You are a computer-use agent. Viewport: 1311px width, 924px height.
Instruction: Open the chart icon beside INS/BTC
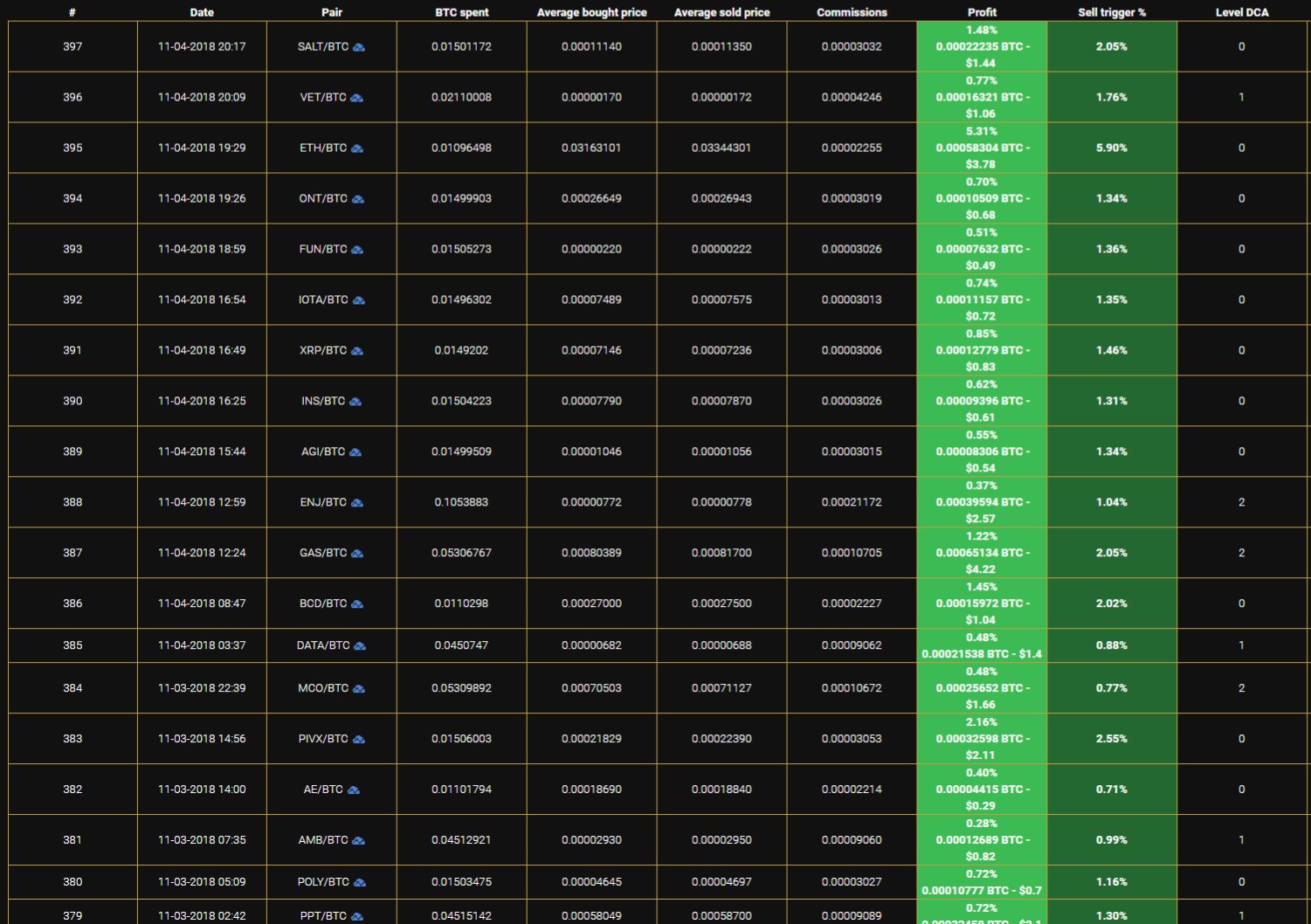tap(355, 402)
